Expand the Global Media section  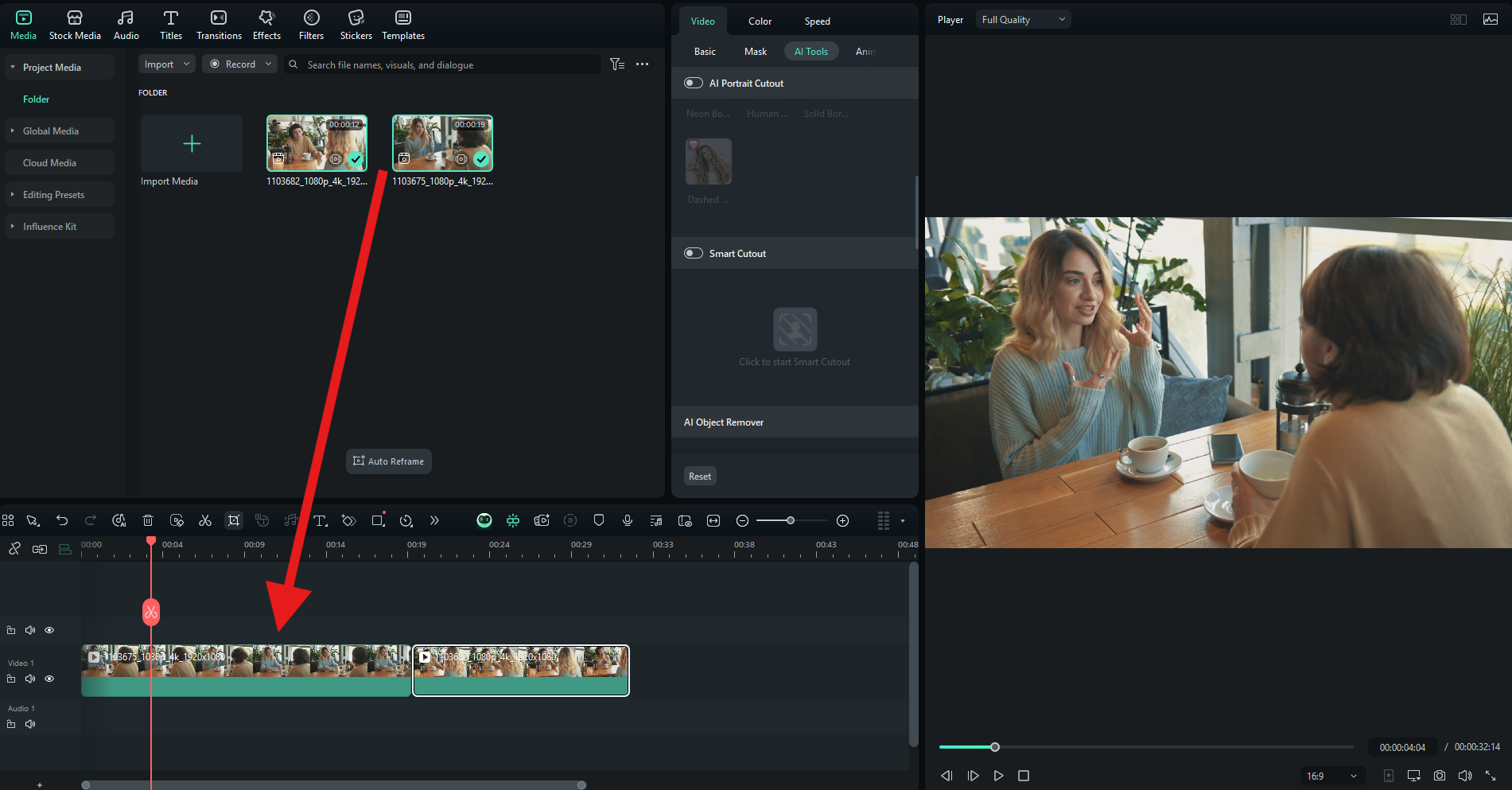13,131
